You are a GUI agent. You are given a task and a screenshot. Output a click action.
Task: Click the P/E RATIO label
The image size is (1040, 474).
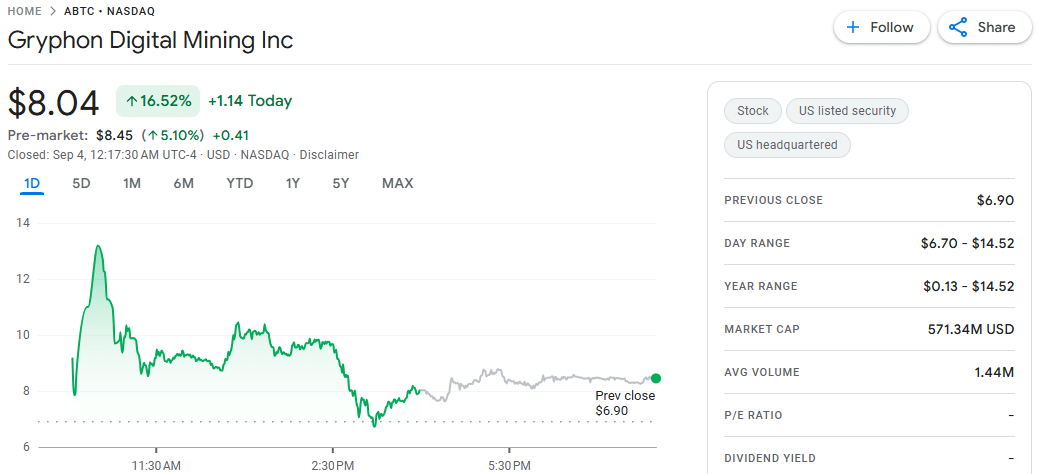point(753,416)
